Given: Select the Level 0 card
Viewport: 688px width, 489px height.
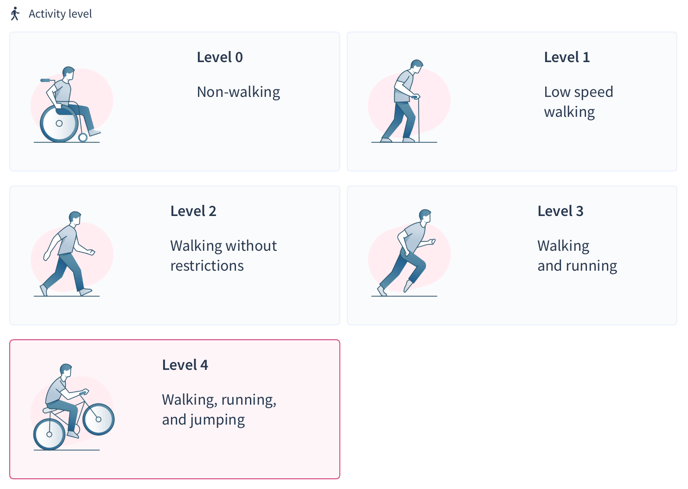Looking at the screenshot, I should tap(175, 101).
